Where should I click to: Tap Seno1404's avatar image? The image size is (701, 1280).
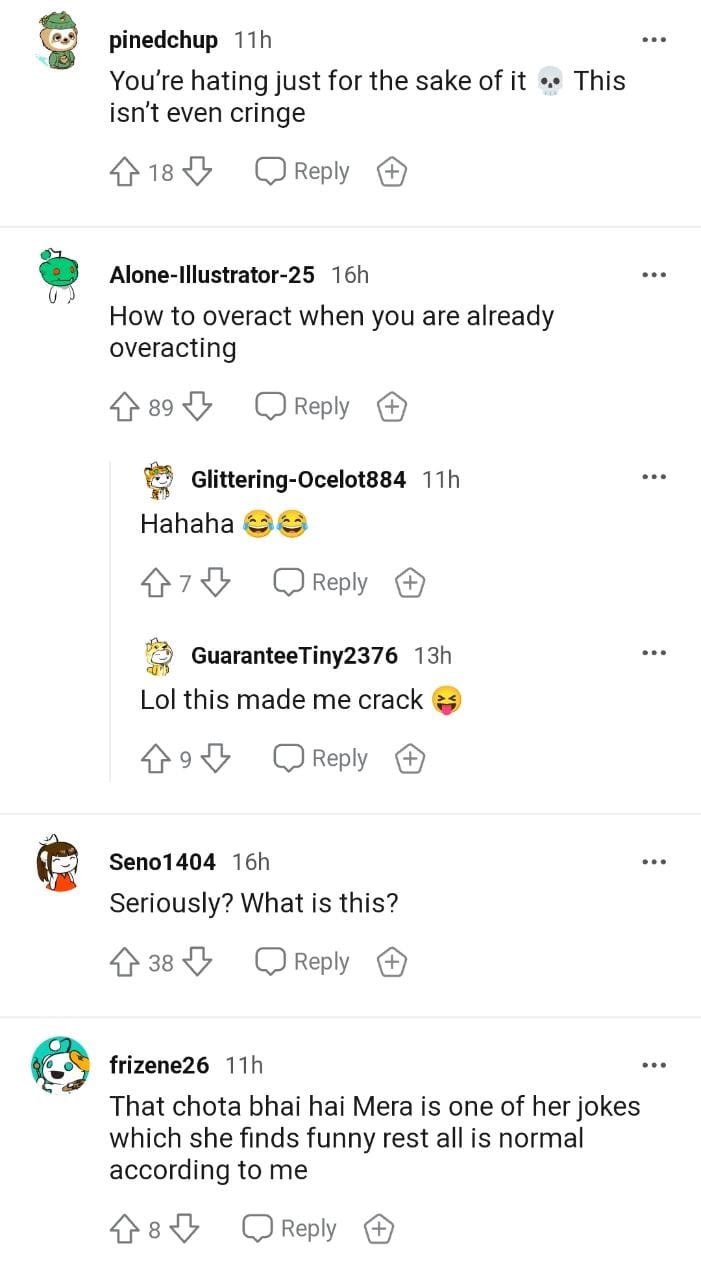[59, 864]
